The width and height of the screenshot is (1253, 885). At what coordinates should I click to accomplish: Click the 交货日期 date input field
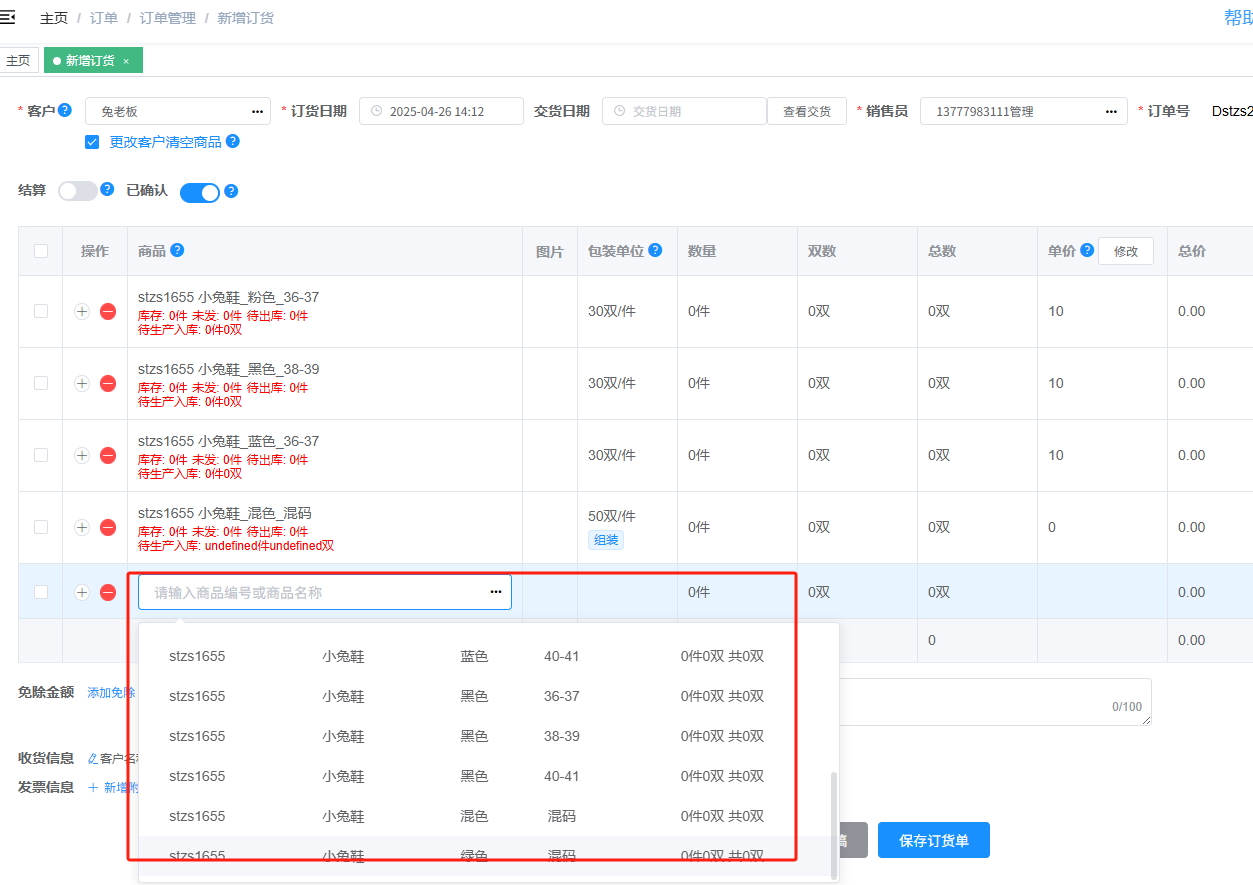click(x=684, y=111)
